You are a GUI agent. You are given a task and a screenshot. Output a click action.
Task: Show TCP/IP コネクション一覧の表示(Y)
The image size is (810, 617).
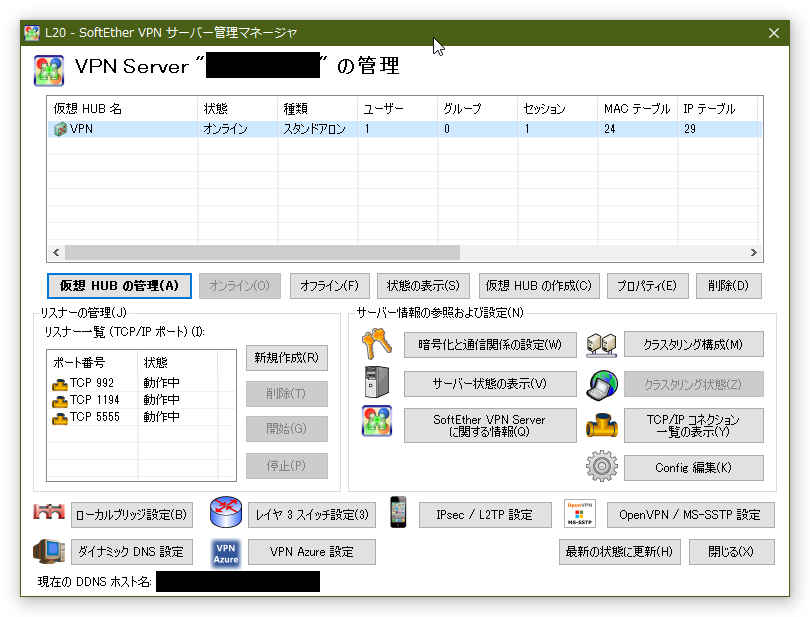click(694, 425)
